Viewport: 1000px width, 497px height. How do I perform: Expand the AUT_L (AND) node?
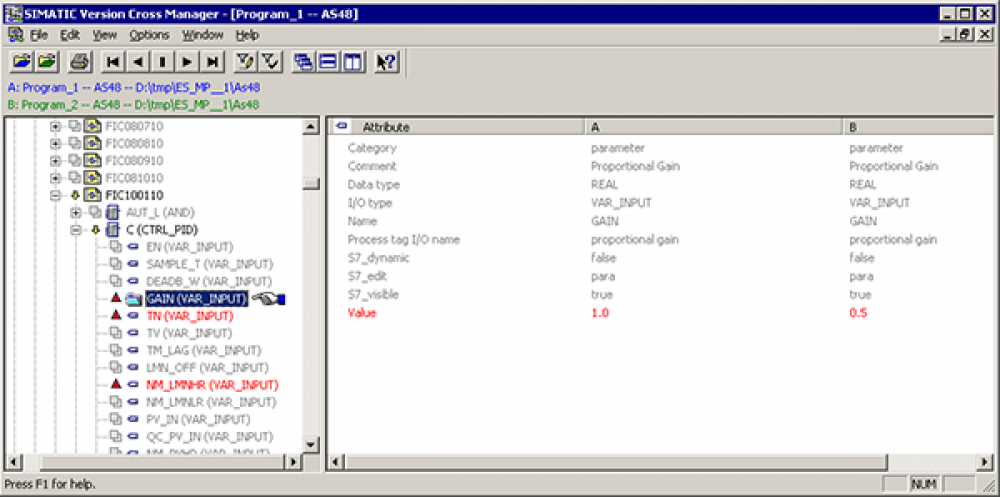76,212
